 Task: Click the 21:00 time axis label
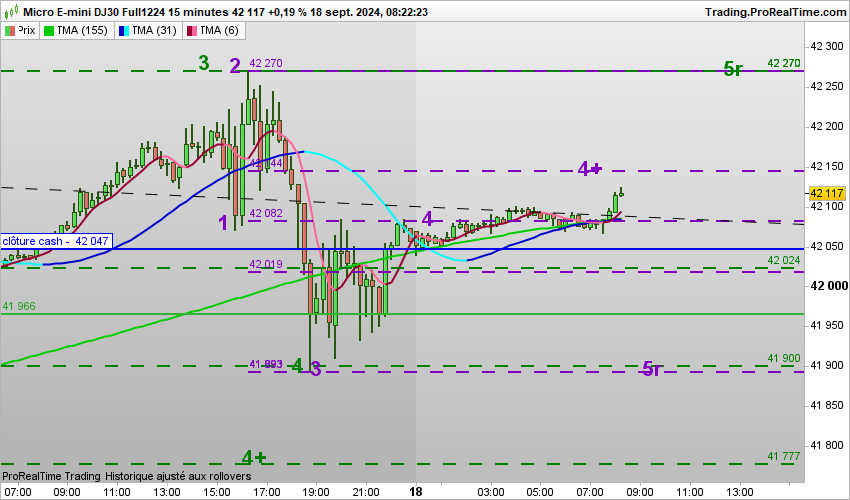(x=366, y=492)
